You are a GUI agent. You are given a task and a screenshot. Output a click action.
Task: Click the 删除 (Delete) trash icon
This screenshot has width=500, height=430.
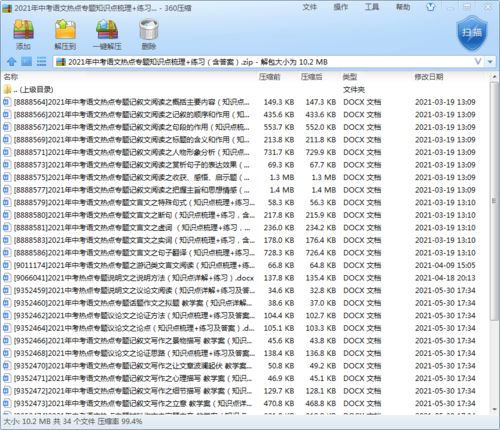tap(149, 34)
